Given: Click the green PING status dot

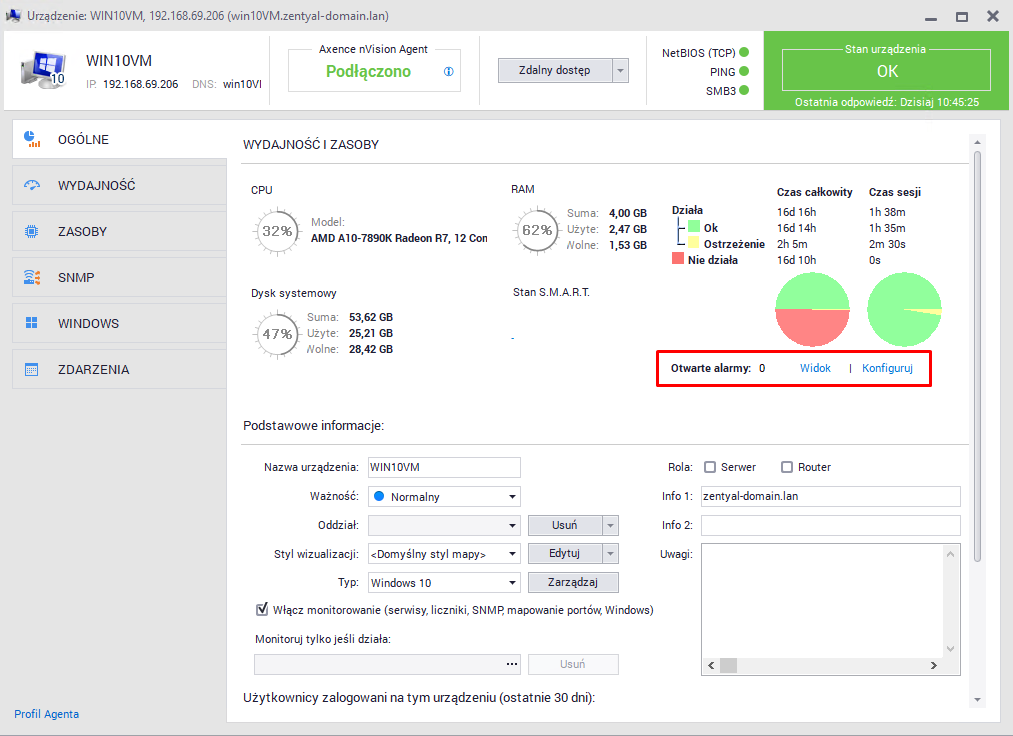Looking at the screenshot, I should 744,72.
